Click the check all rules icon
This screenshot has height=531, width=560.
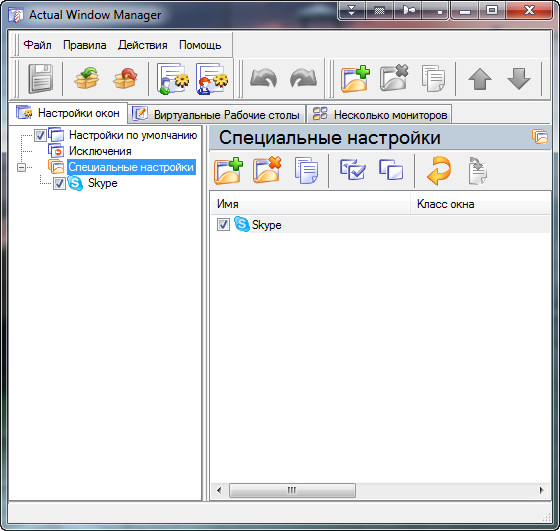(353, 170)
